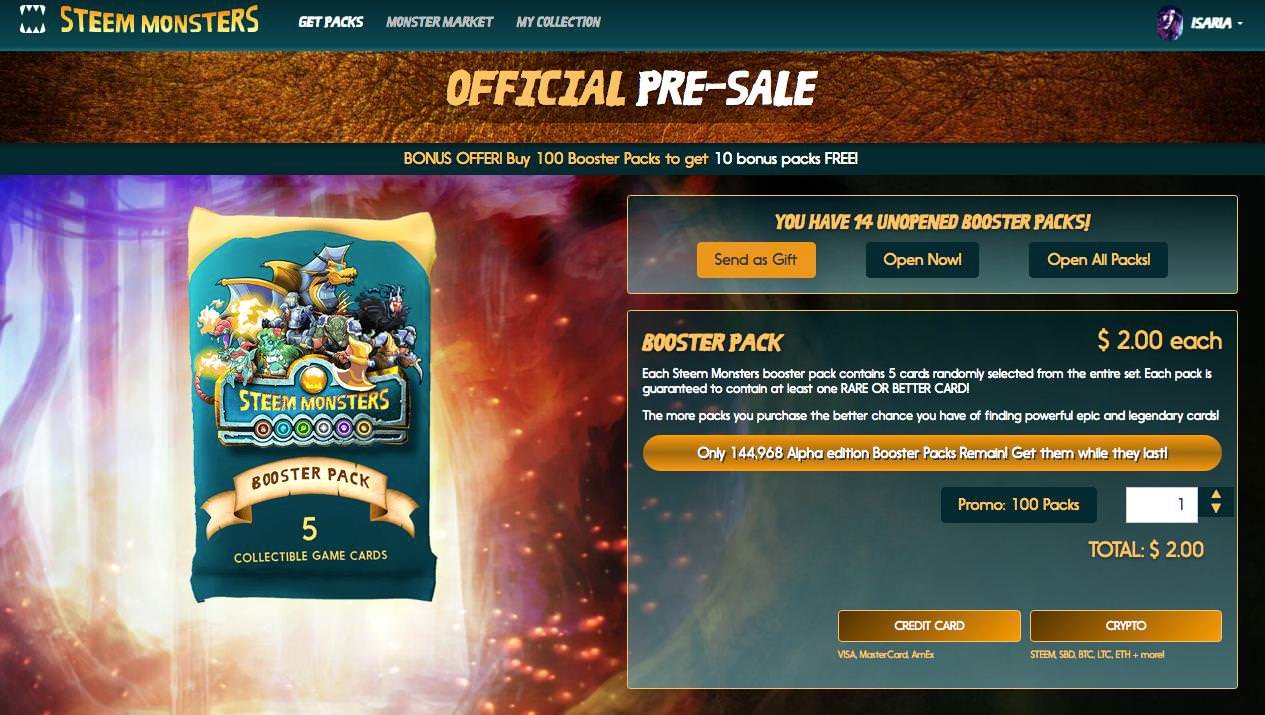Click the Steem Monsters fang logo icon

33,20
